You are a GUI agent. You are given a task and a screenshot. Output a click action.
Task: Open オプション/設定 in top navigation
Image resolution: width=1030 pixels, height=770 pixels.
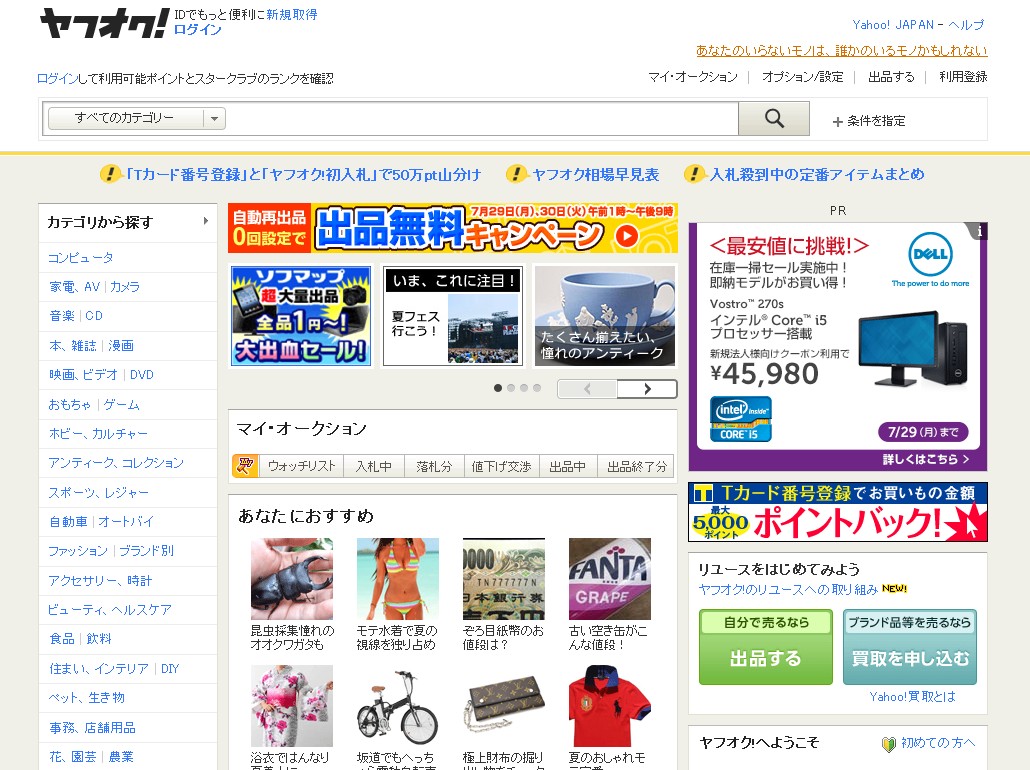tap(803, 77)
